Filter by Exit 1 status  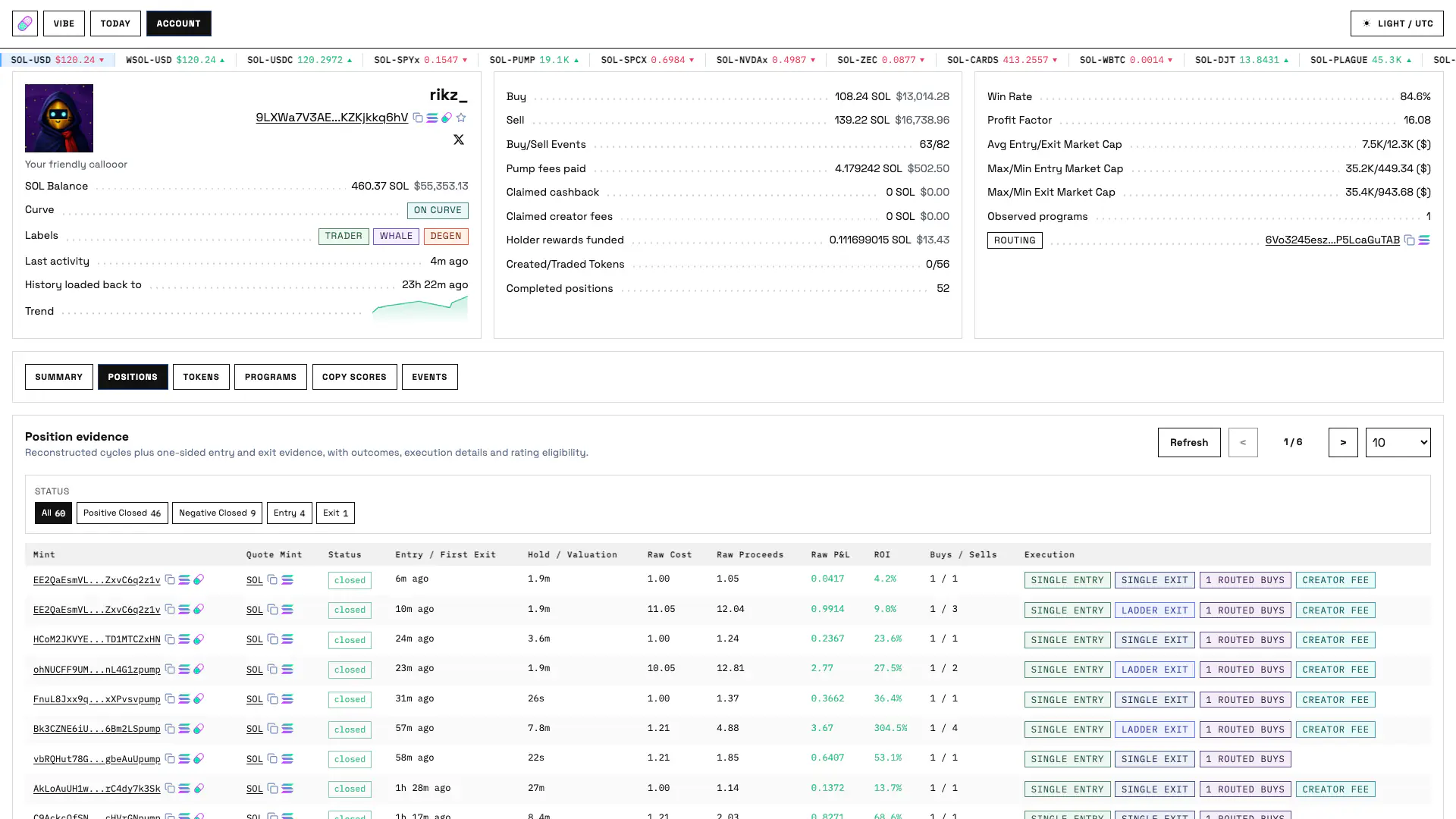click(x=335, y=513)
